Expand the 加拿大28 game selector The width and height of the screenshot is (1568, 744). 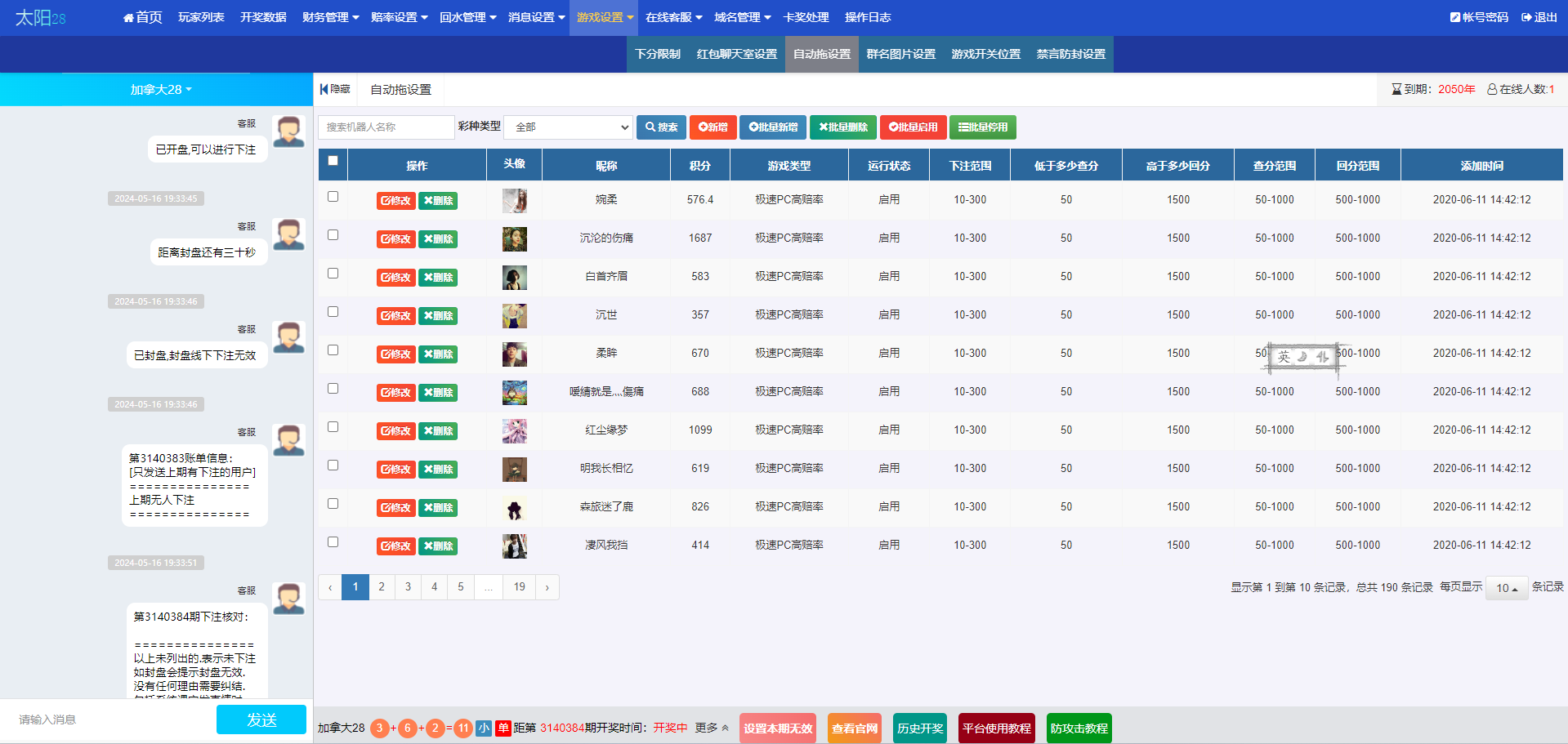(161, 90)
